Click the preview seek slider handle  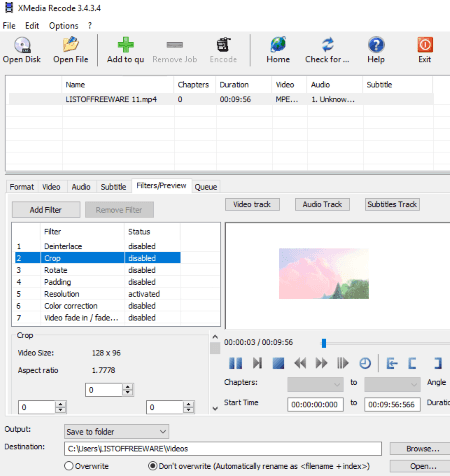click(324, 343)
